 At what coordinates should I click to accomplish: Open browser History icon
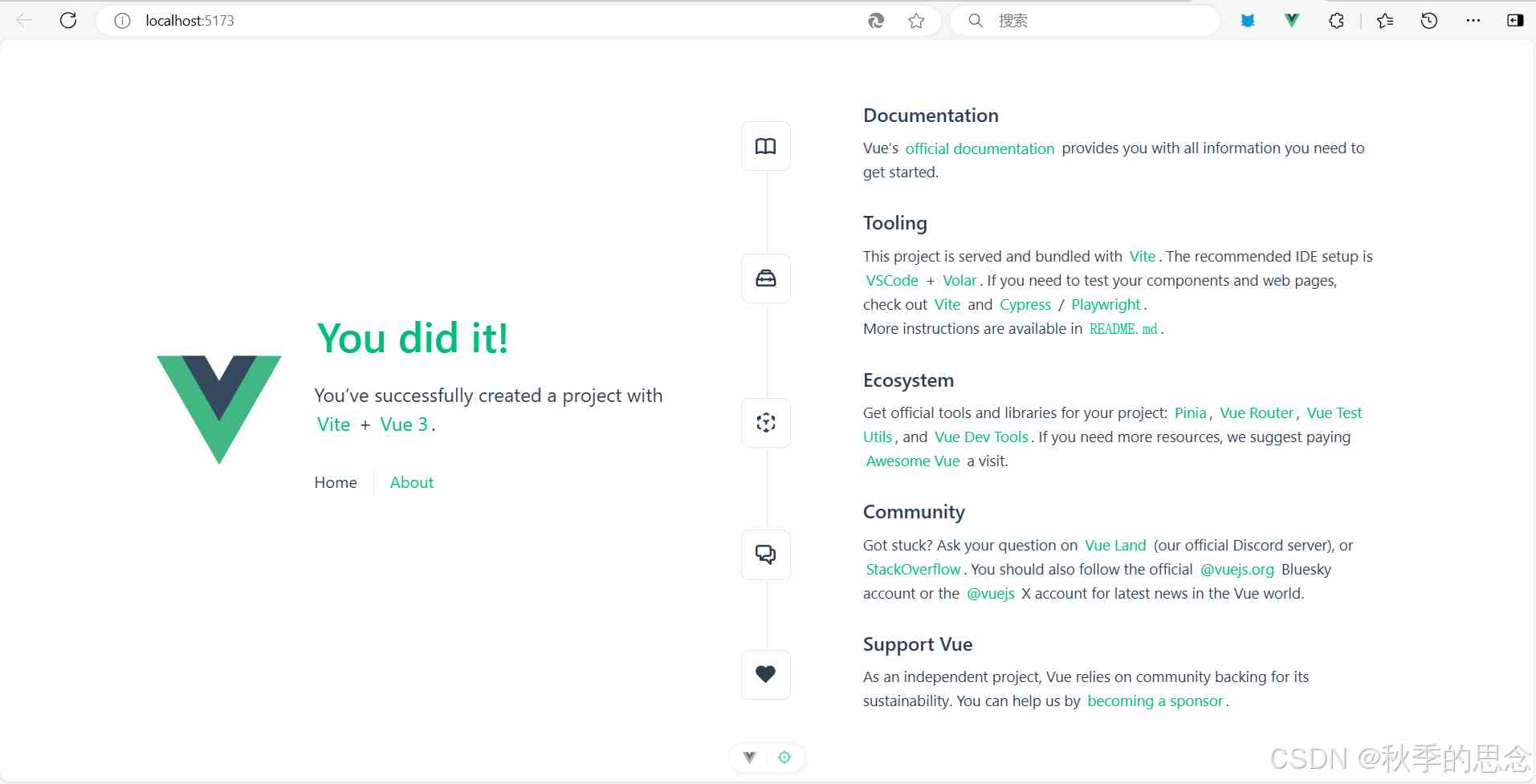pos(1429,21)
